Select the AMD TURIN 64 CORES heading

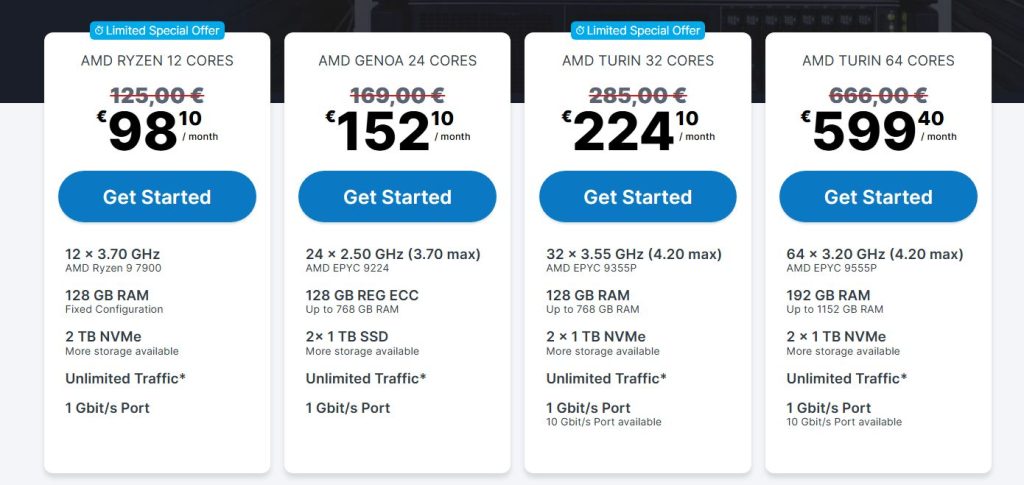(878, 61)
